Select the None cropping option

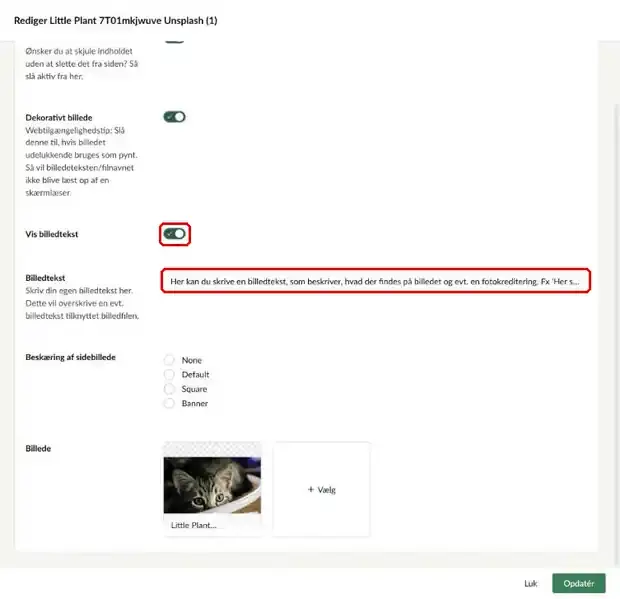169,360
